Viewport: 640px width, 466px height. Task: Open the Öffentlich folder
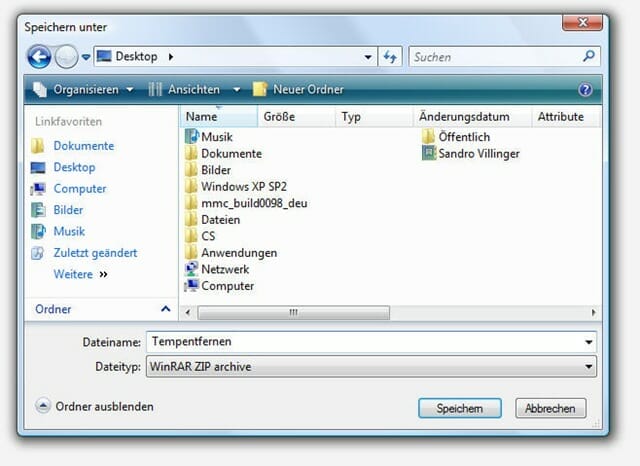point(464,137)
